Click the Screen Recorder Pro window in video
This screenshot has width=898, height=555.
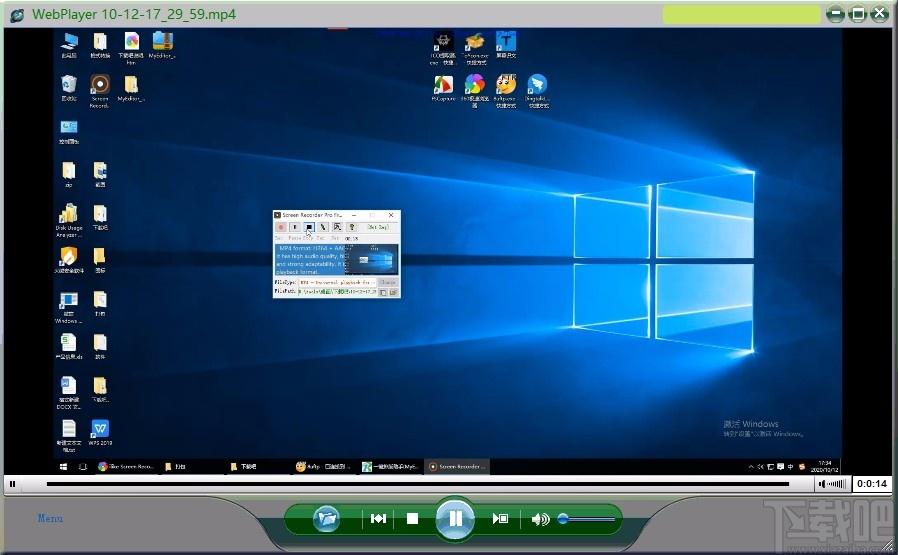point(337,254)
